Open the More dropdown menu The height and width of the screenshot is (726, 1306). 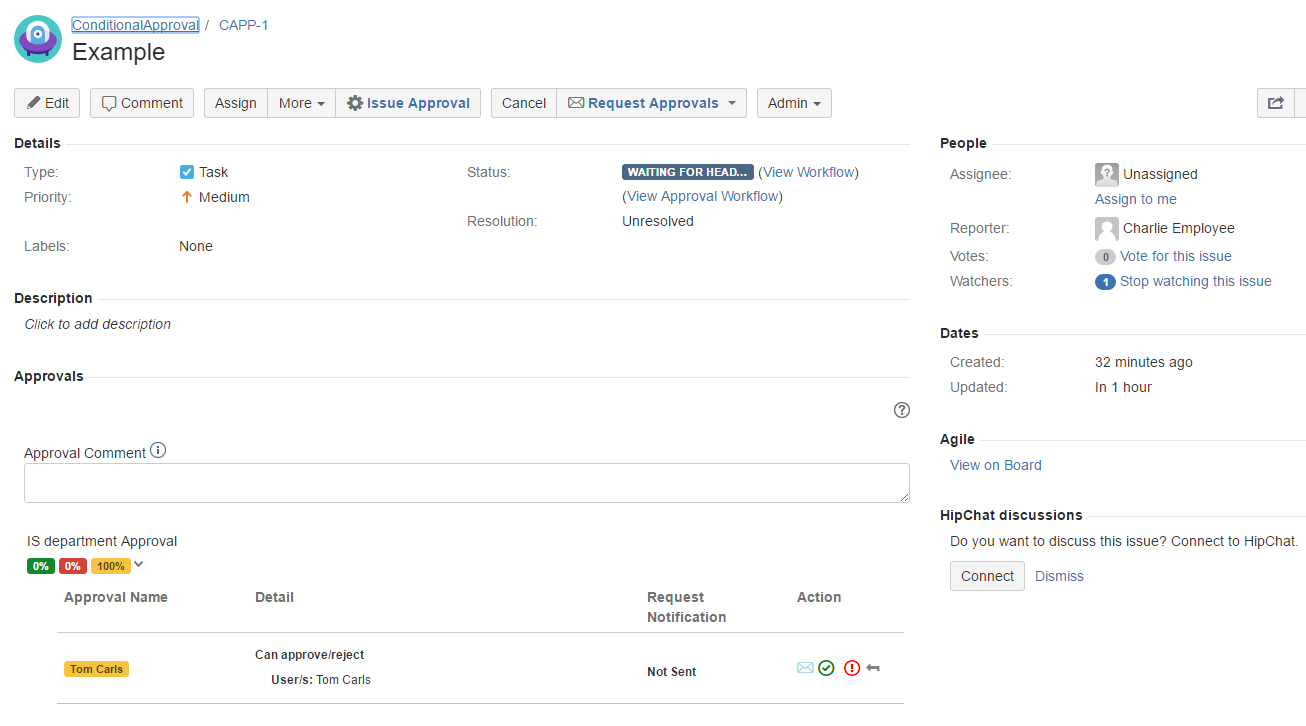[301, 103]
